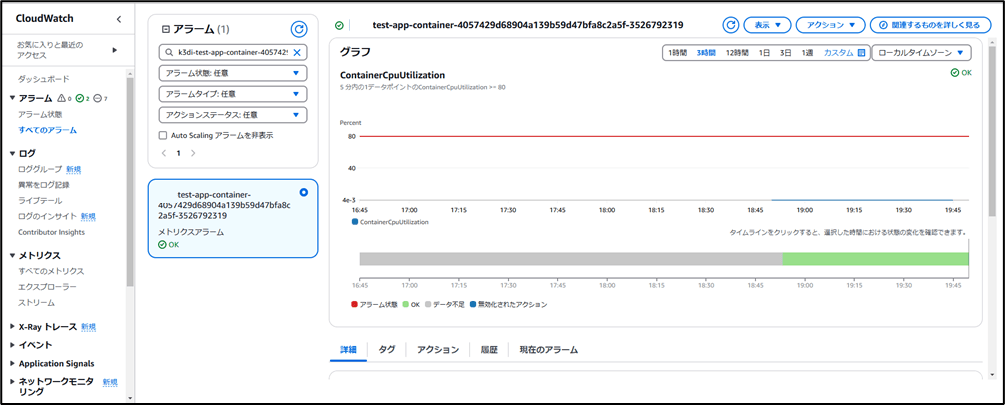This screenshot has width=1005, height=405.
Task: Open ダッシュボード in sidebar
Action: click(44, 79)
